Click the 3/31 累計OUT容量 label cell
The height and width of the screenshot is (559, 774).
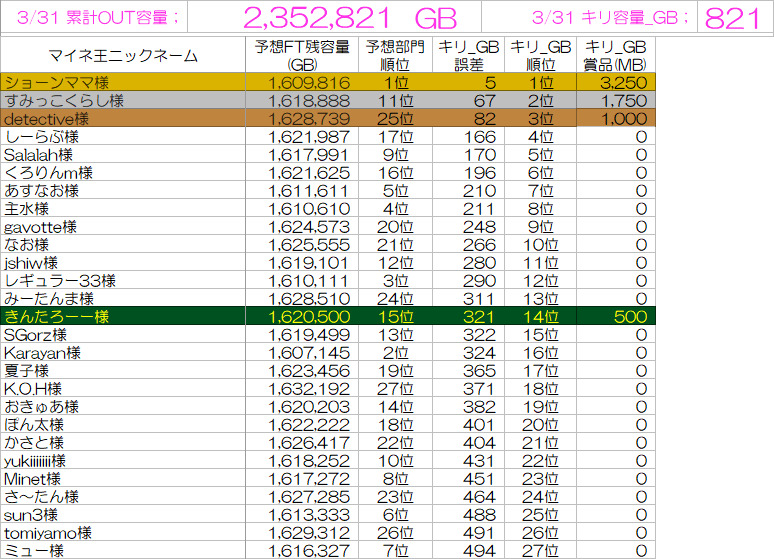(x=93, y=17)
